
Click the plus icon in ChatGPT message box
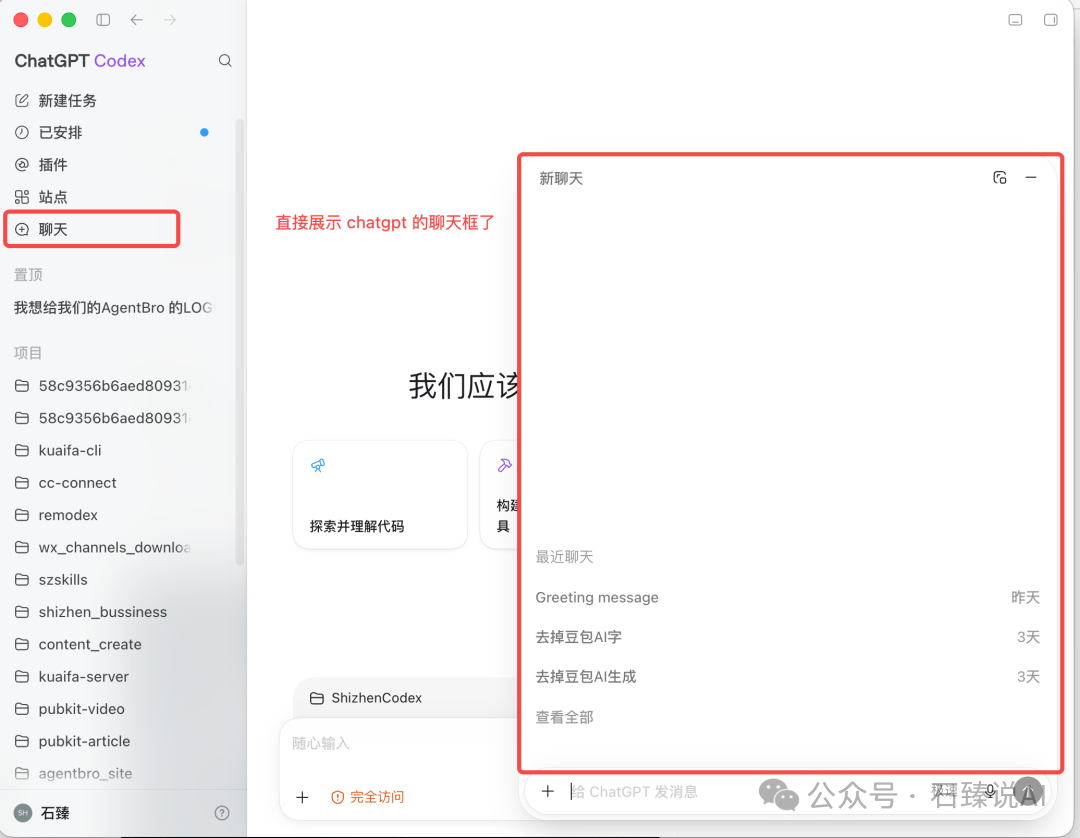click(548, 791)
